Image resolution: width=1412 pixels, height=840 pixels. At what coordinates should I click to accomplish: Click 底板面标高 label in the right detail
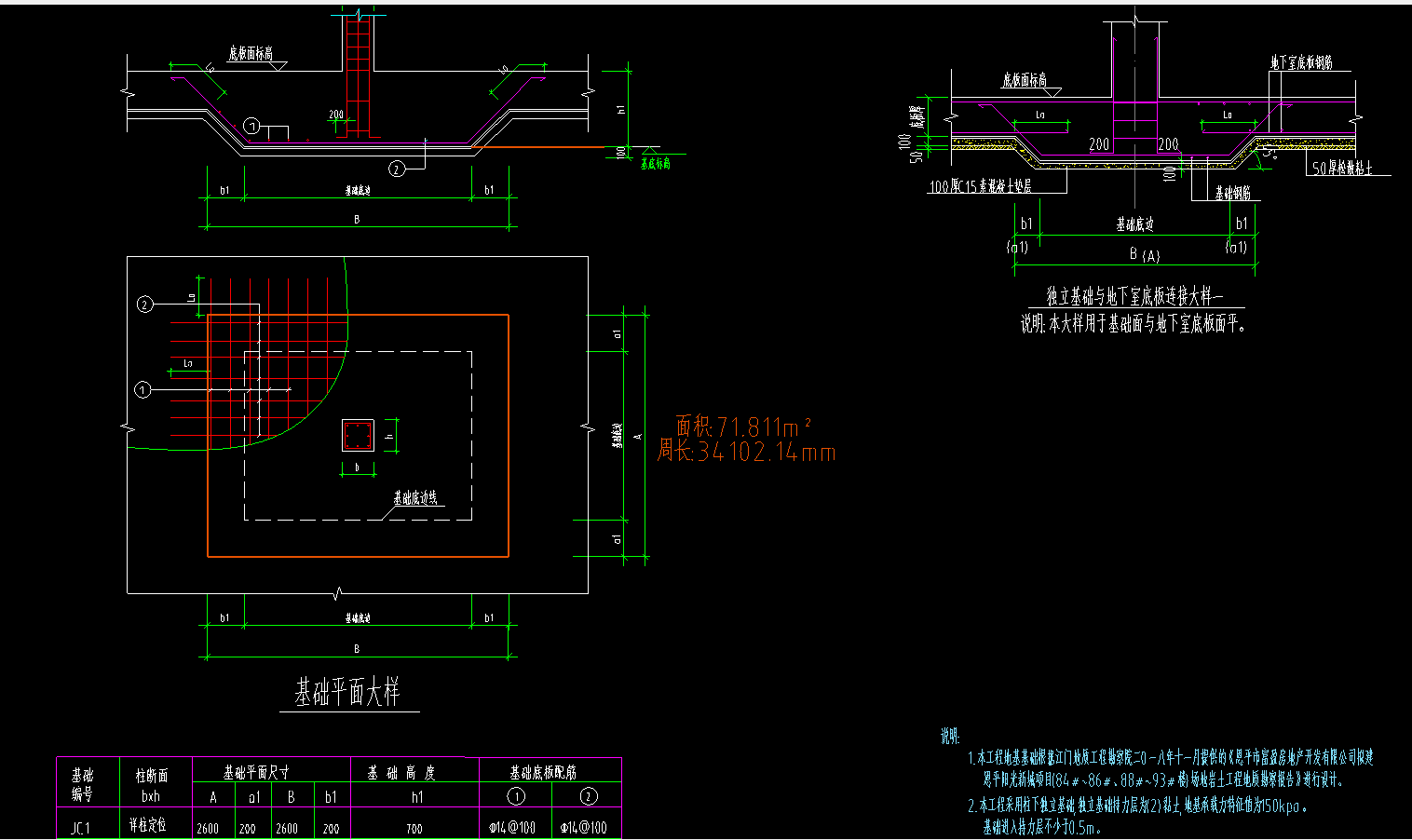pyautogui.click(x=1025, y=81)
